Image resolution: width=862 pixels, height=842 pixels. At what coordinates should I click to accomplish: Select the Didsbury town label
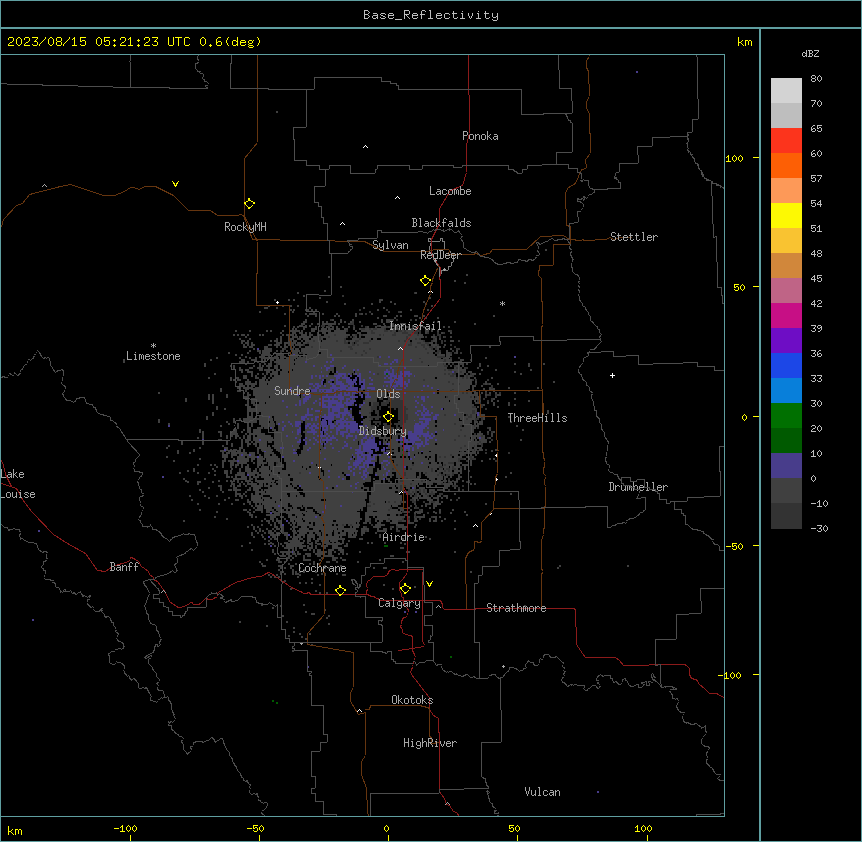point(383,431)
